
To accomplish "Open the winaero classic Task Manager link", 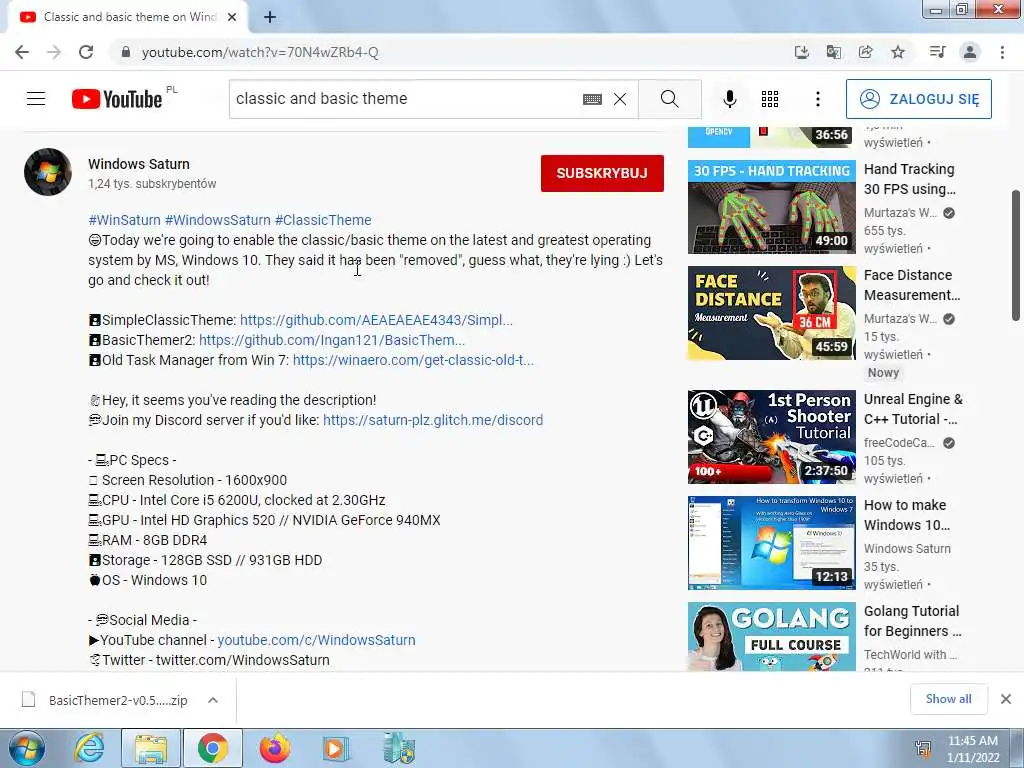I will [413, 360].
